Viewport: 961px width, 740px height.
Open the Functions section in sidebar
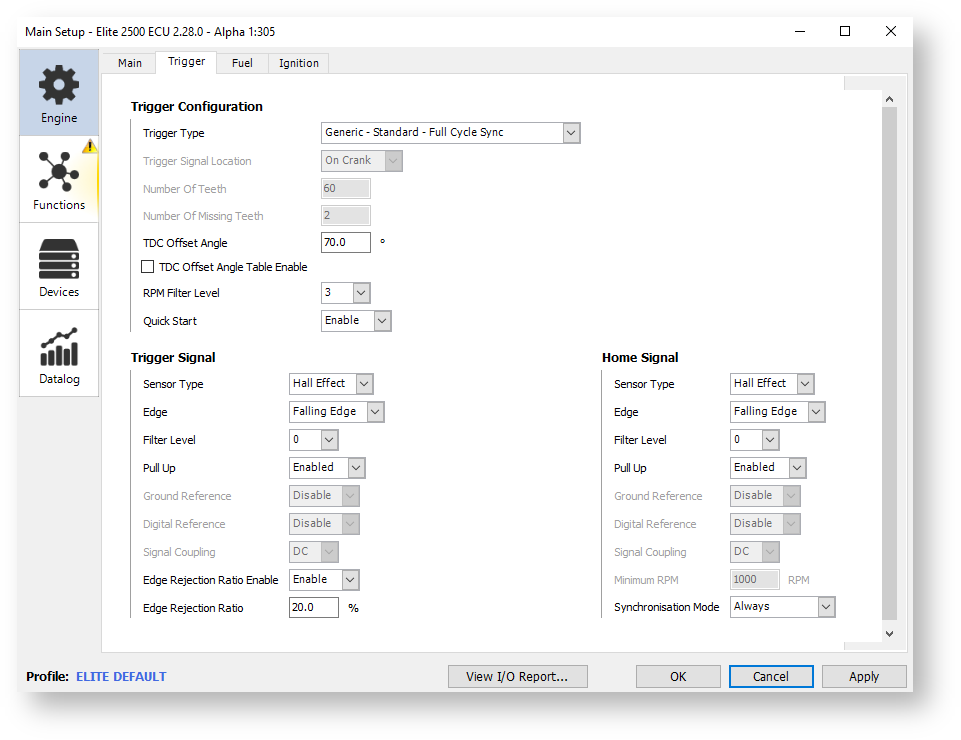(59, 179)
